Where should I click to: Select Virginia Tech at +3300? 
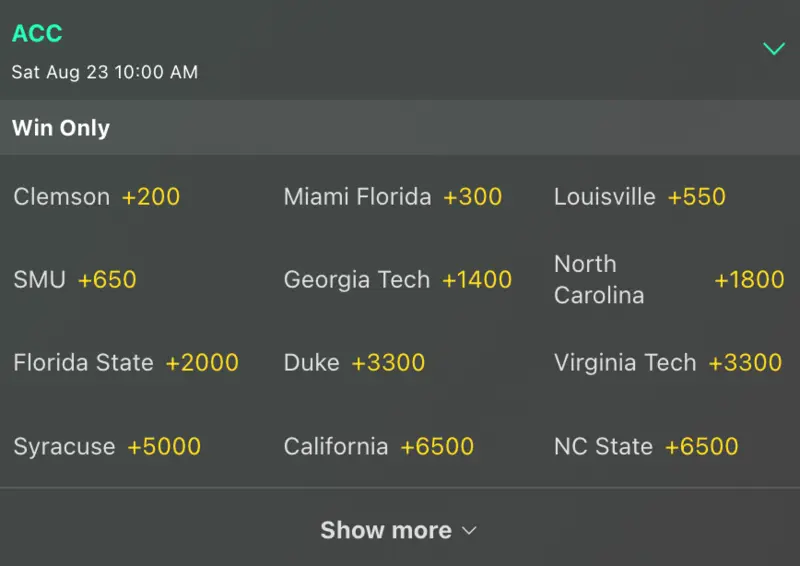tap(667, 362)
